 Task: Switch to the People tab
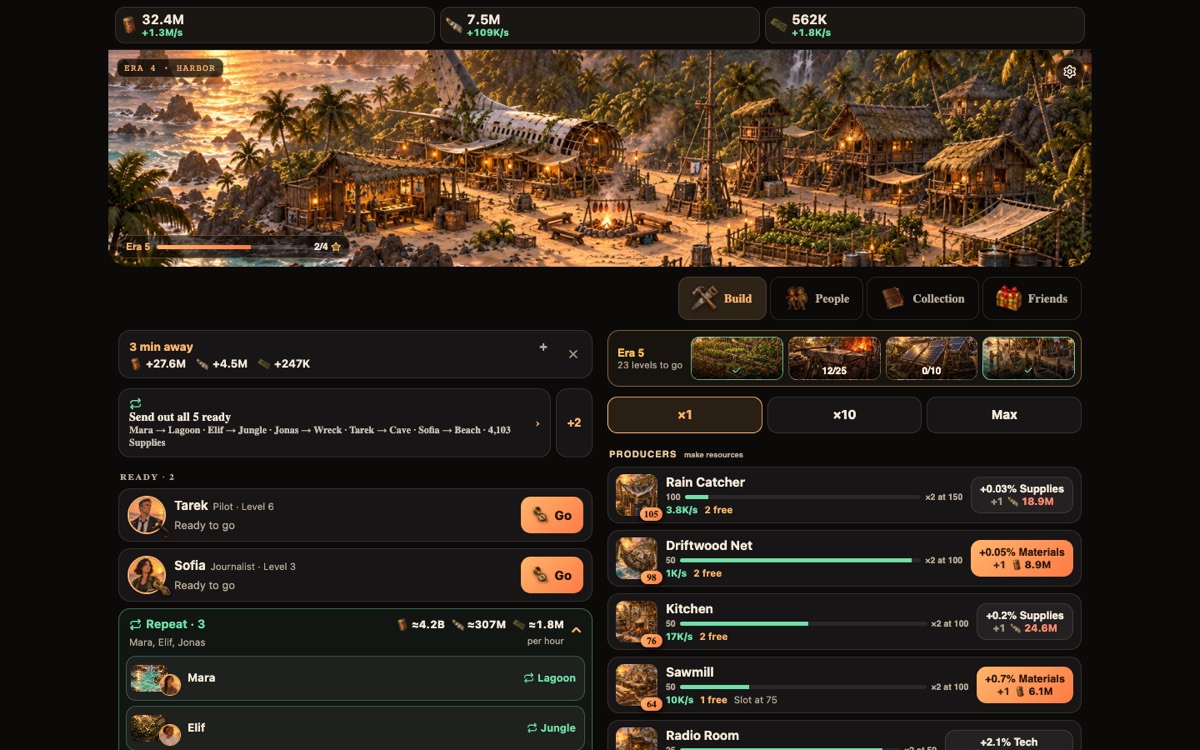(x=817, y=298)
